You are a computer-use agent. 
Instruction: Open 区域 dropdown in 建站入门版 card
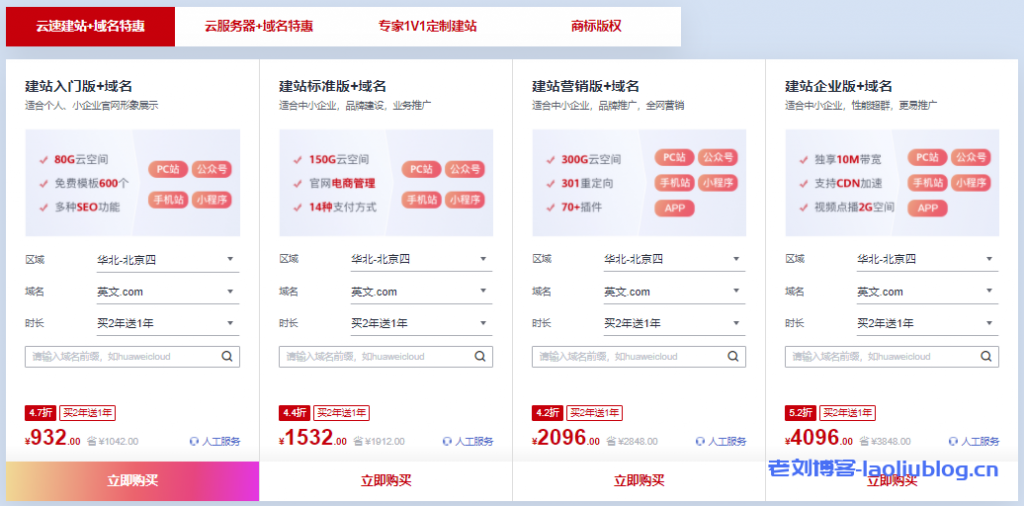coord(167,260)
